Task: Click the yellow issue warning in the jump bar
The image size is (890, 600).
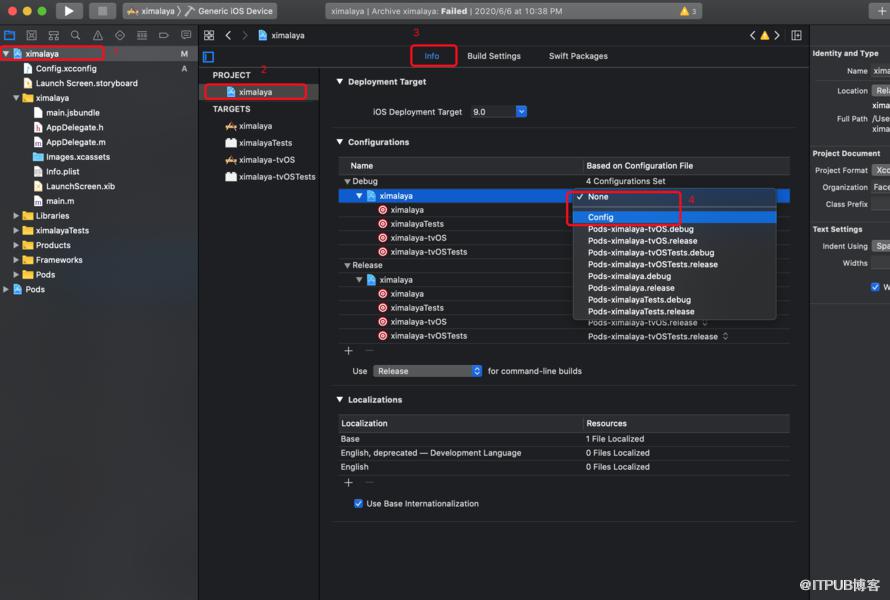Action: [x=765, y=35]
